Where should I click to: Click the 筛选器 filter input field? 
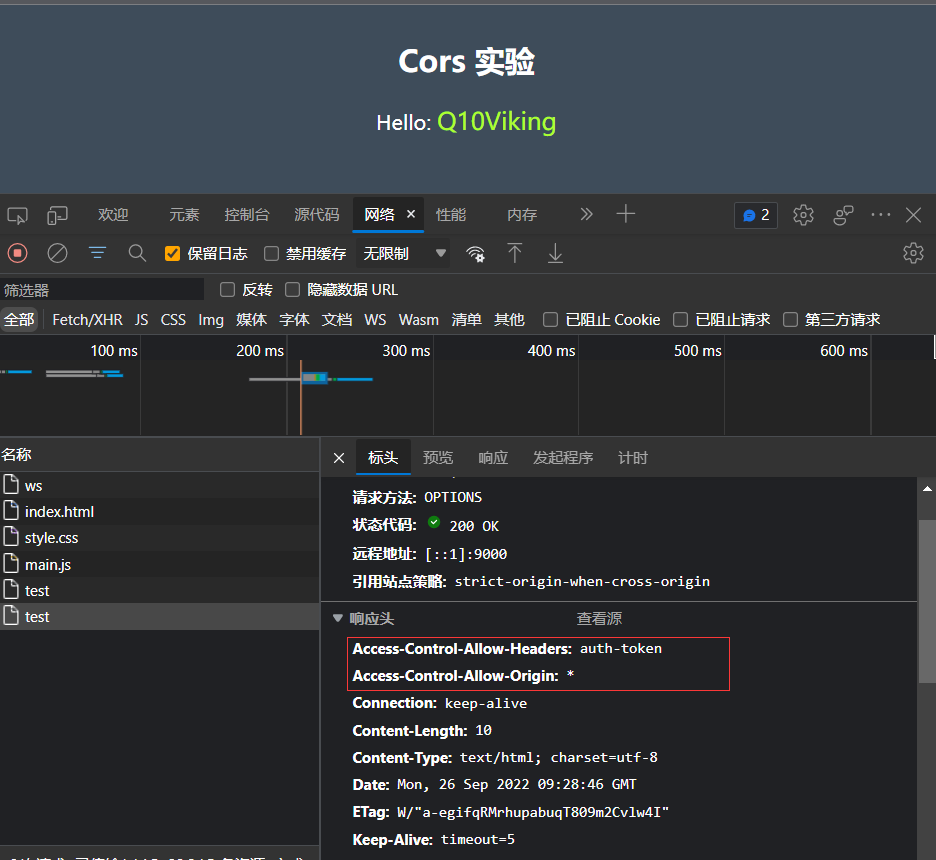[100, 290]
